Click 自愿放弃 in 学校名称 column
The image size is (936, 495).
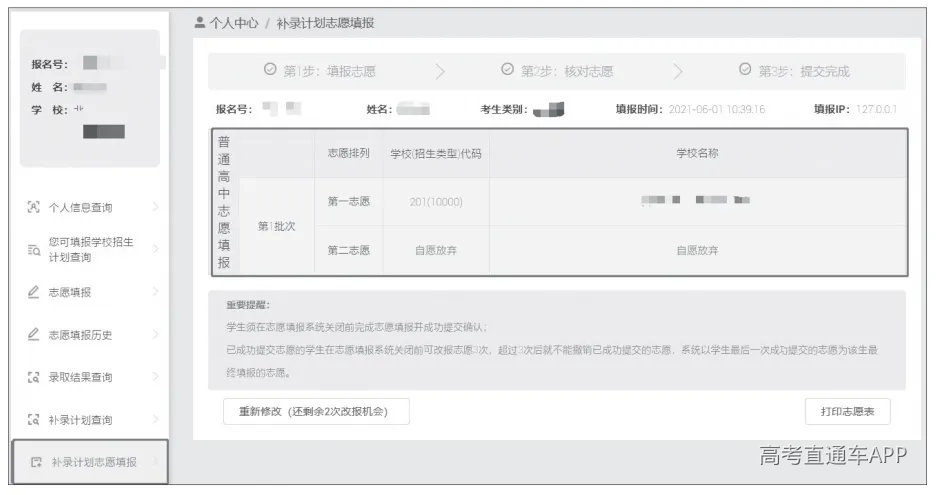tap(697, 250)
